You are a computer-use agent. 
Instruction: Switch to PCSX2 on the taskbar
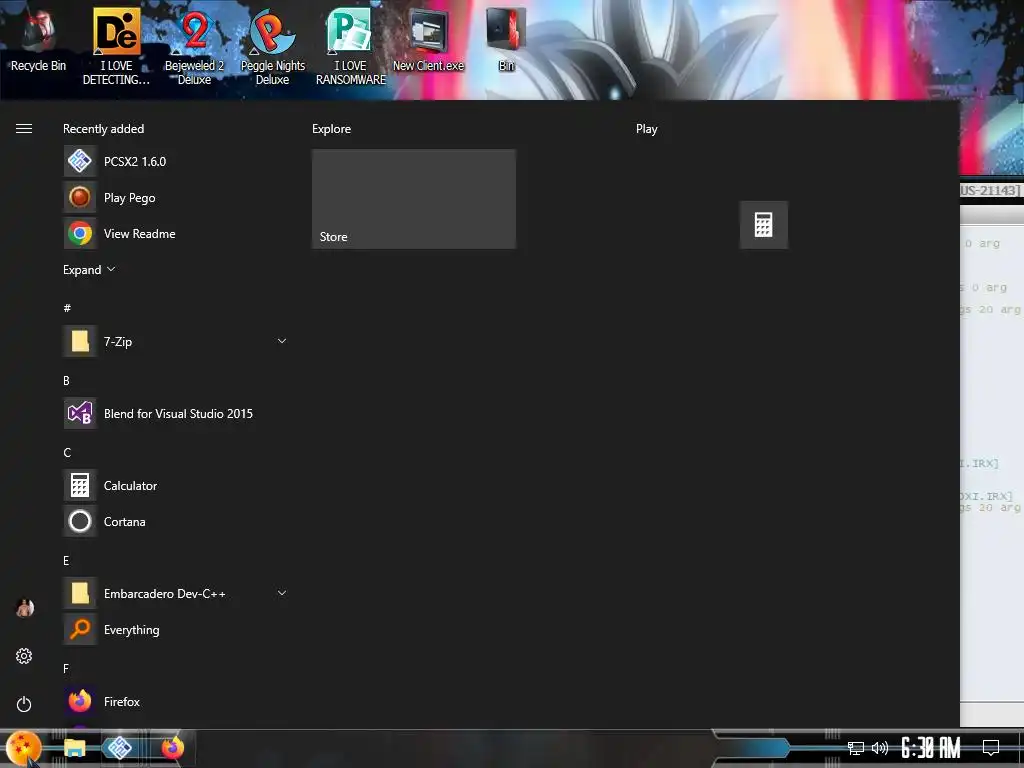pos(120,748)
